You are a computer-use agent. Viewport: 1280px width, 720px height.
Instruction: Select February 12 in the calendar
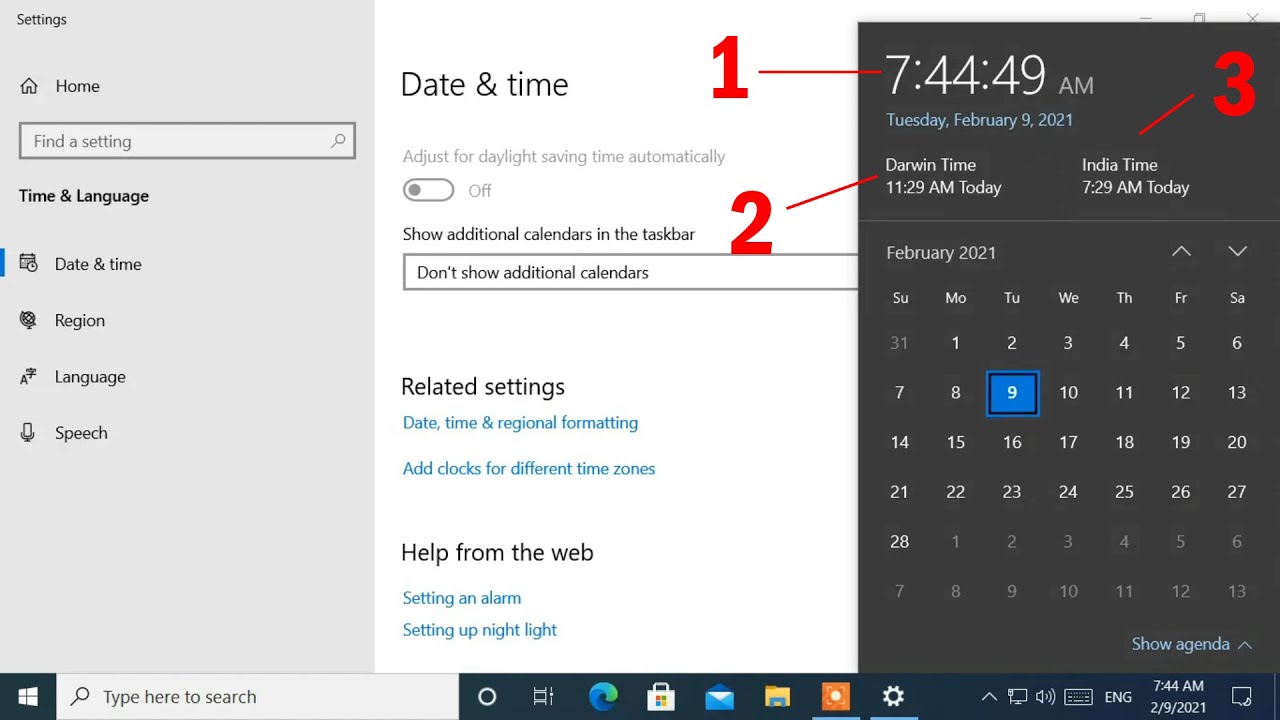[x=1181, y=393]
